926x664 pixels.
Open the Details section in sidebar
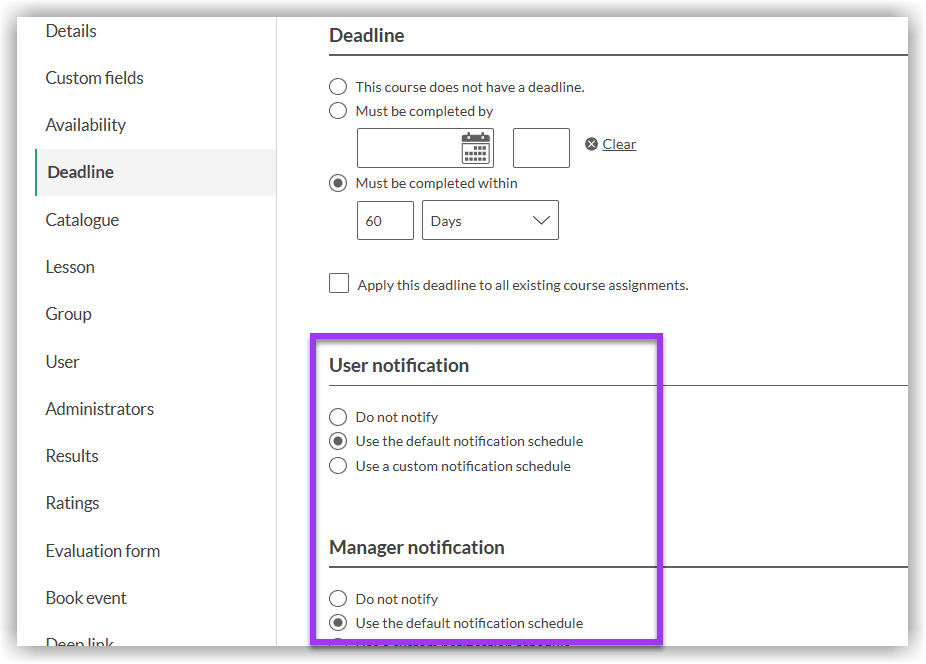[71, 31]
